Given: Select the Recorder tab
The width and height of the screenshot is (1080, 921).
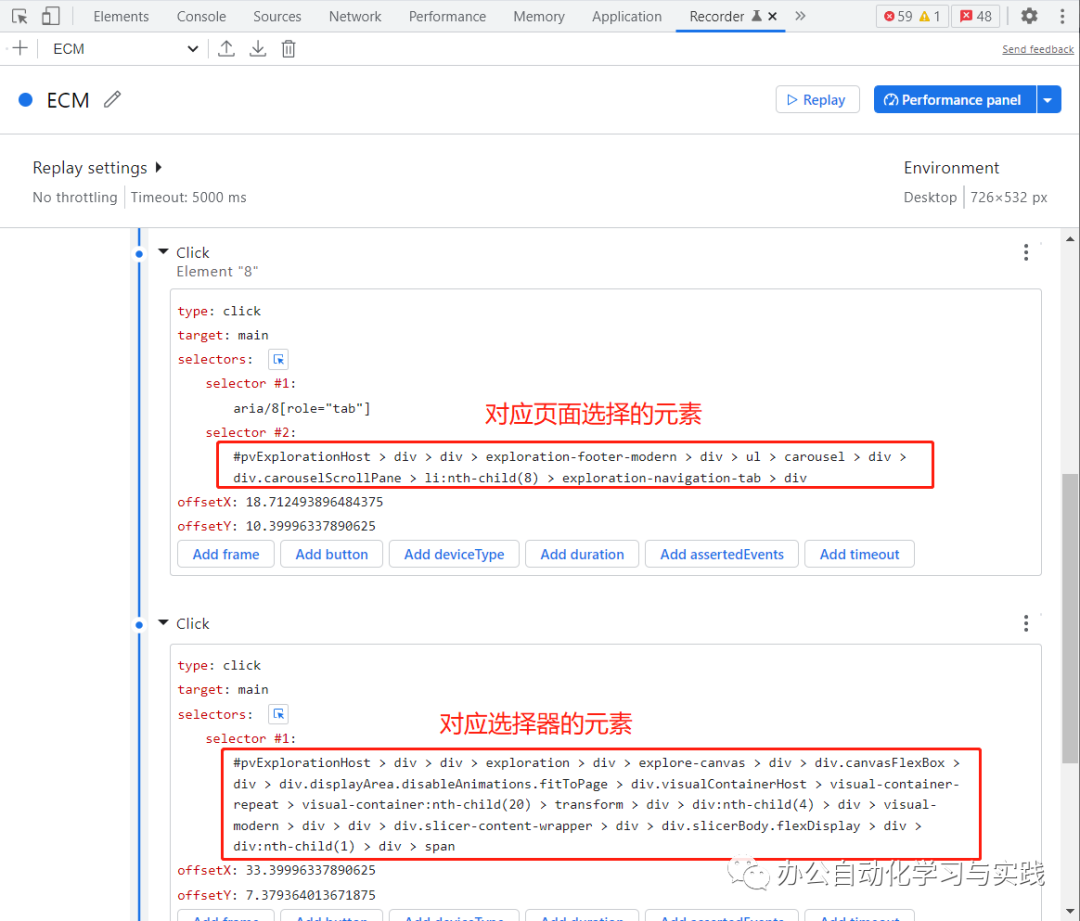Looking at the screenshot, I should coord(717,17).
